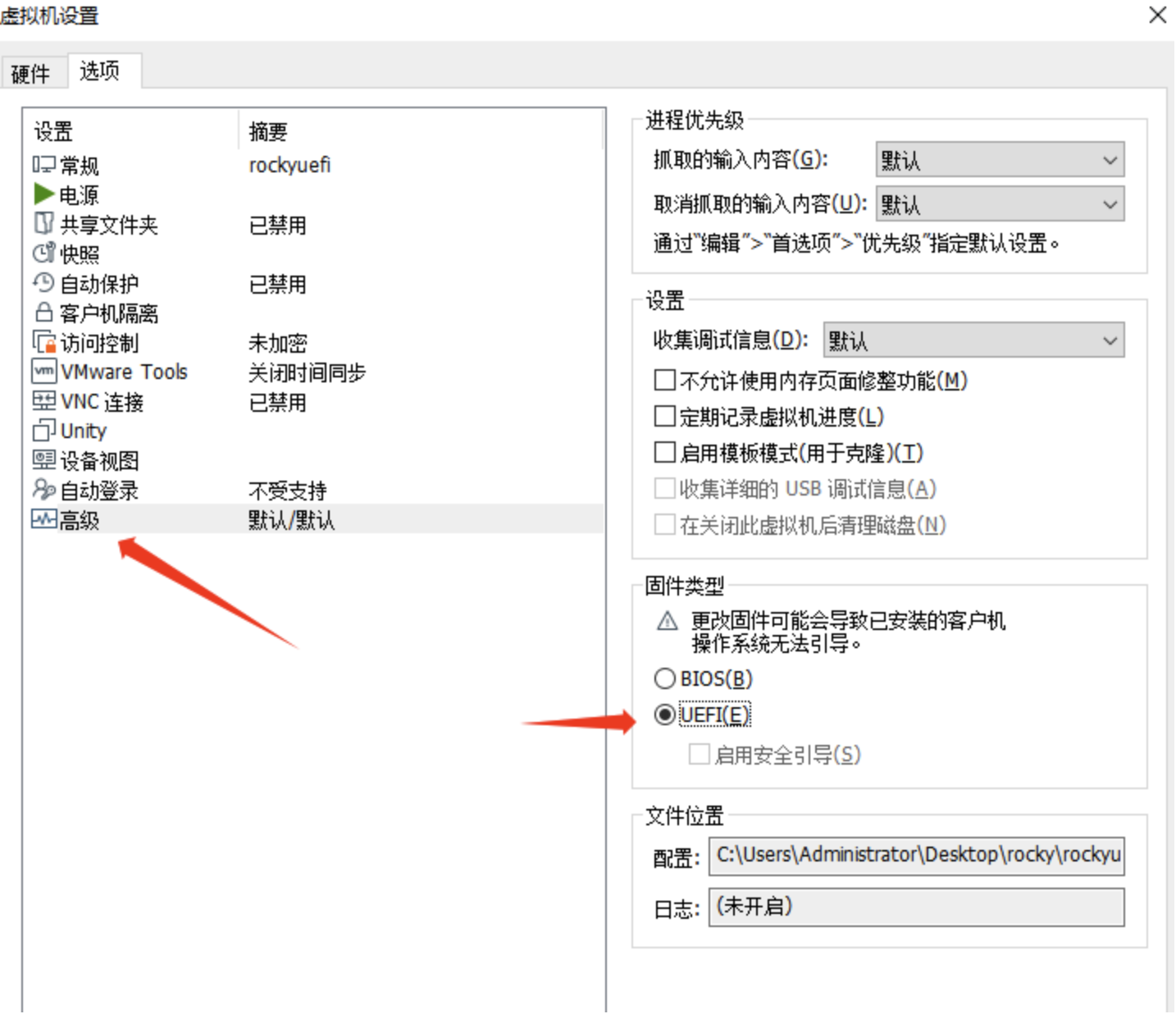Open the 抓取的输入内容 priority dropdown
1176x1014 pixels.
[1001, 160]
